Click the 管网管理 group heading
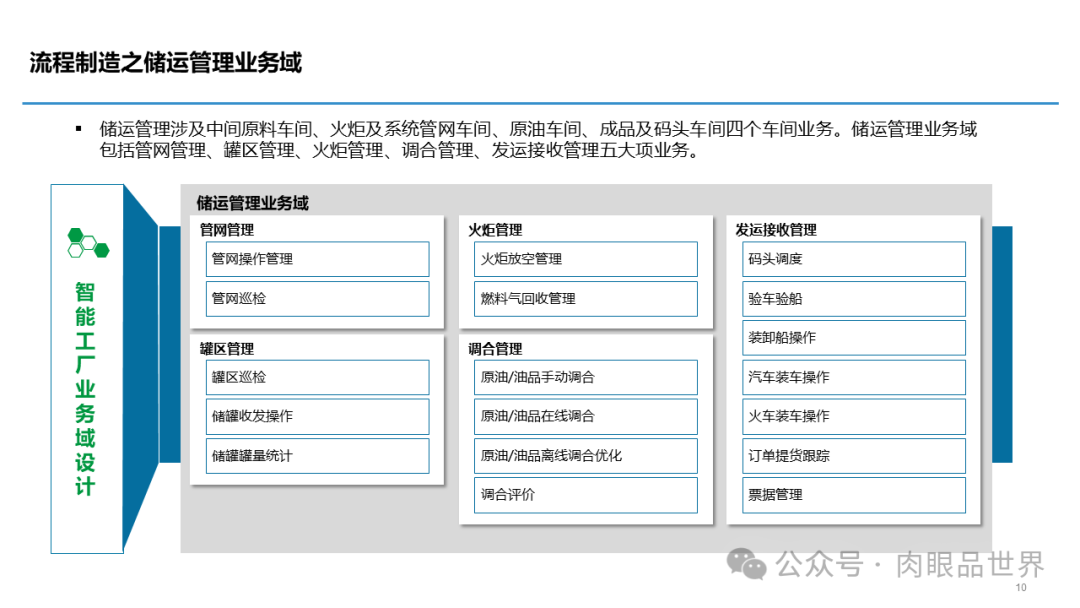Screen dimensions: 1080x608 (x=227, y=230)
